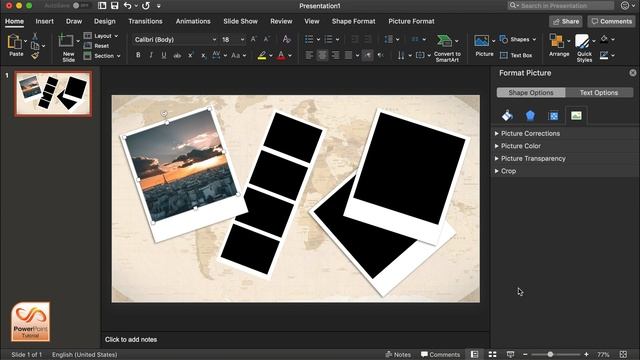Viewport: 640px width, 360px height.
Task: Open Effects pentagon tab in Format Picture
Action: [x=530, y=116]
